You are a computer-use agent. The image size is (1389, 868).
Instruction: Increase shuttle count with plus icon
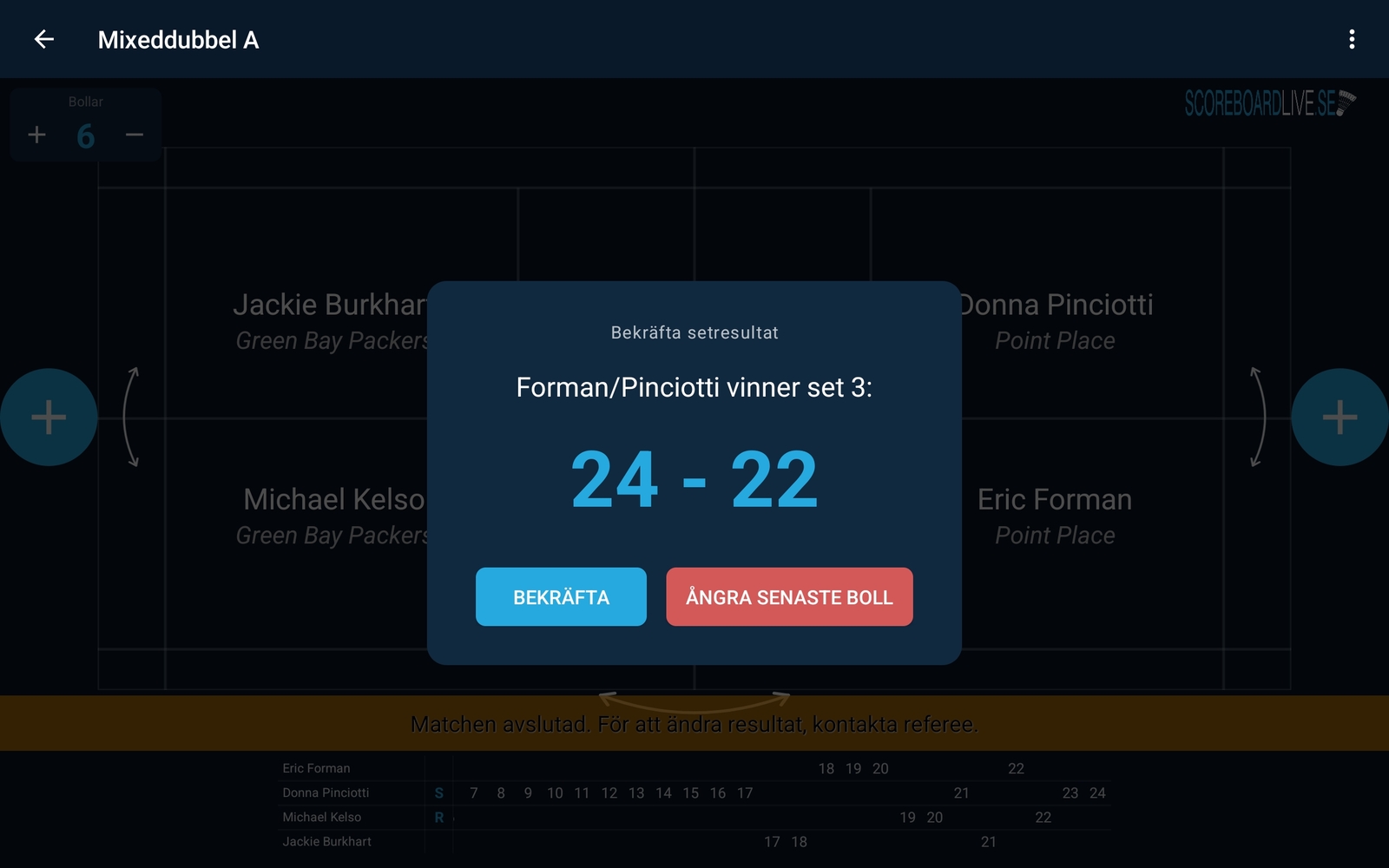click(36, 135)
